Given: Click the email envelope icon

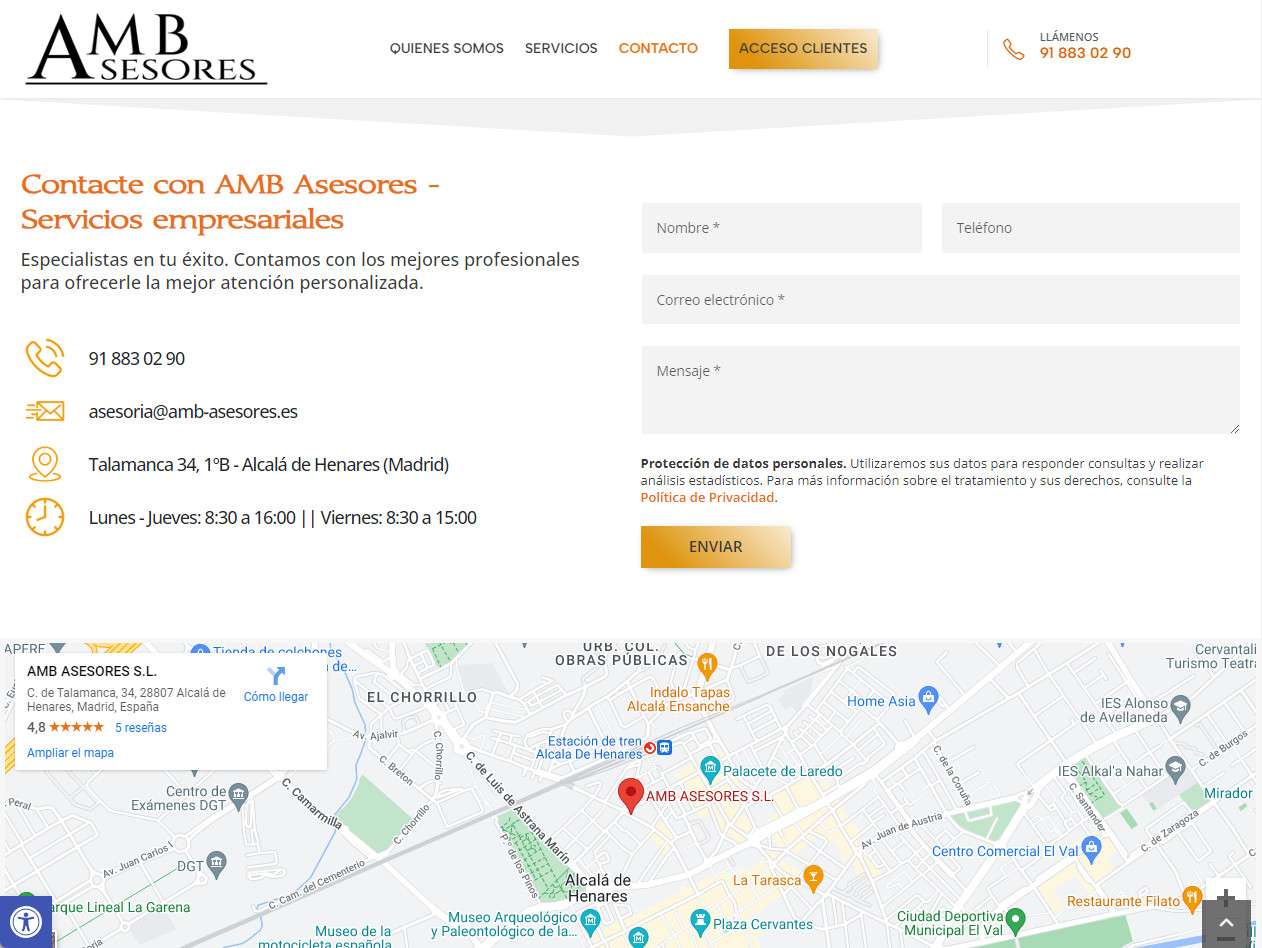Looking at the screenshot, I should (45, 411).
